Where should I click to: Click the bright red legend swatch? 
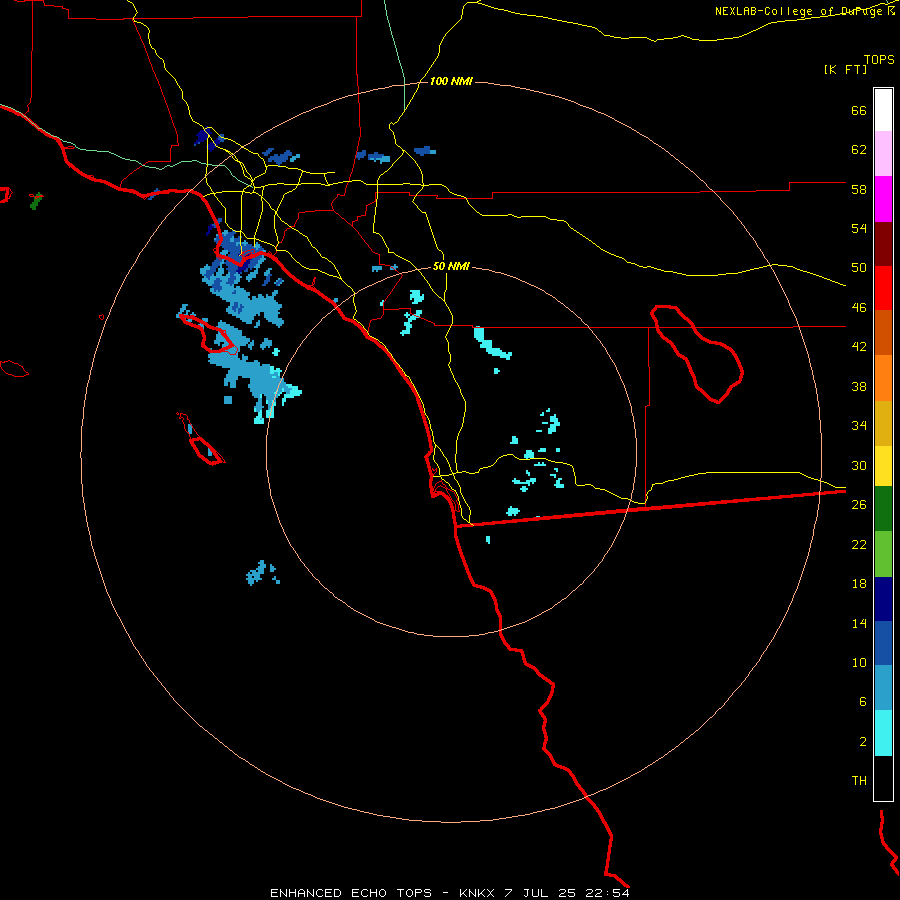coord(883,288)
